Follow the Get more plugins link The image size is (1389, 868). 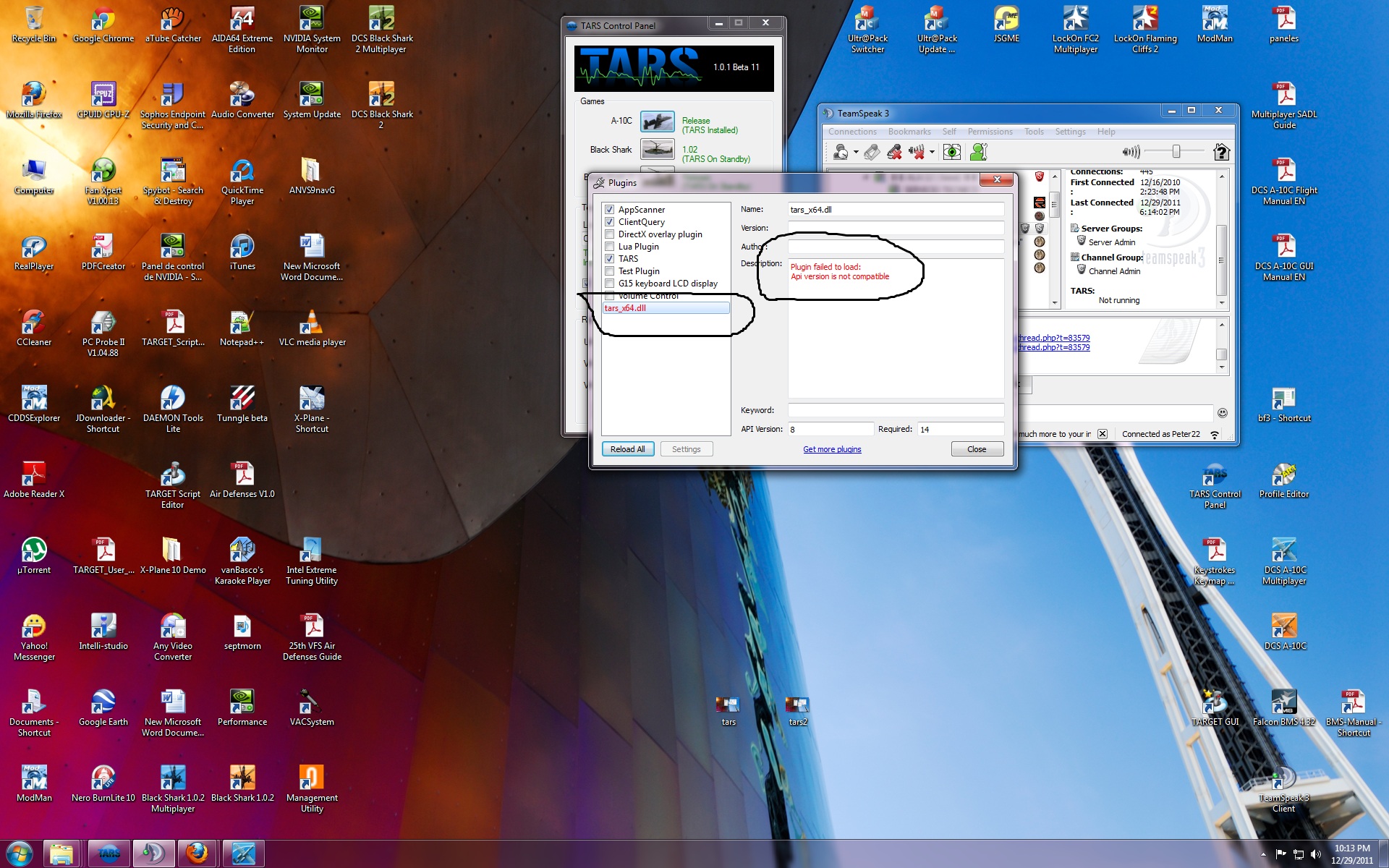832,449
